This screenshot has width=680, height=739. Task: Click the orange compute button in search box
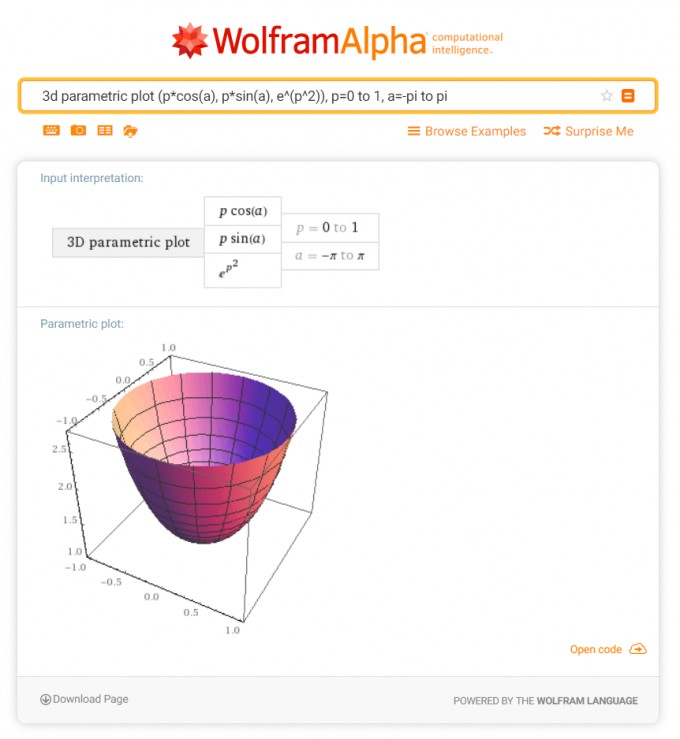[628, 96]
